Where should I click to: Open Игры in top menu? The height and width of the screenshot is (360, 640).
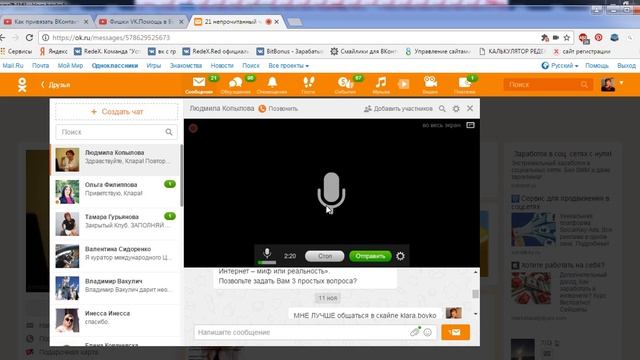pyautogui.click(x=153, y=65)
